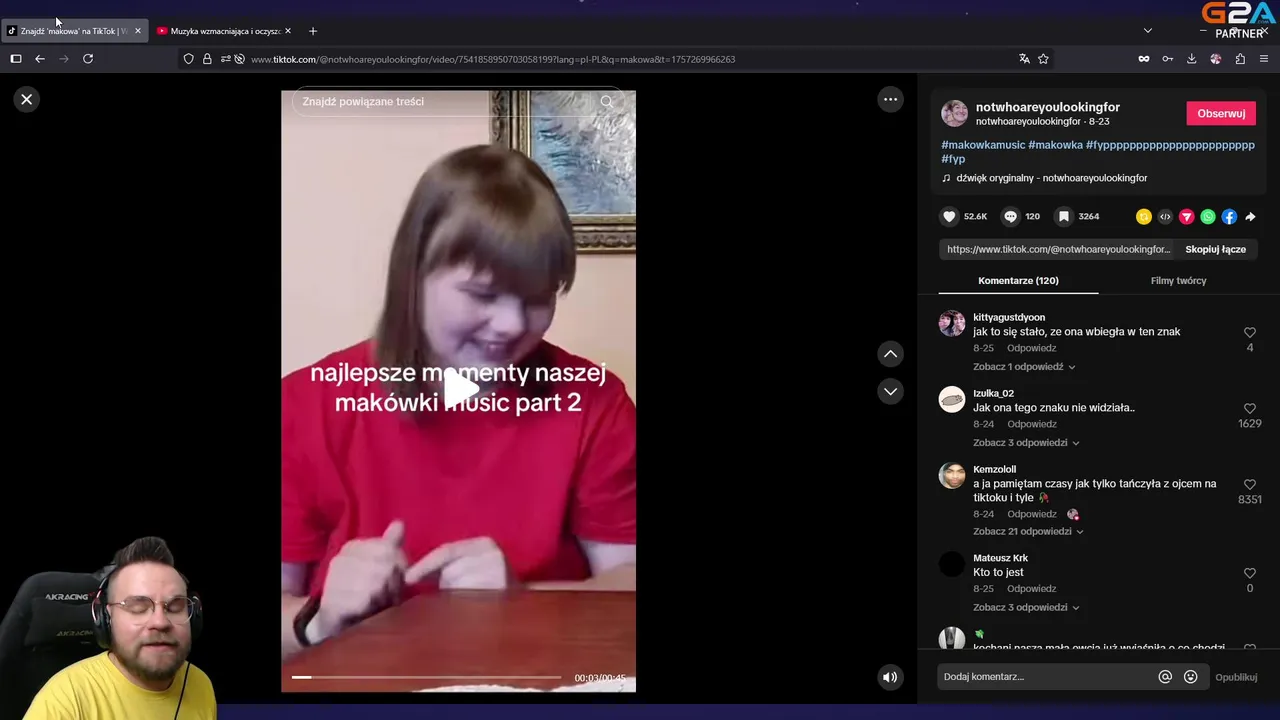Insert a mention with the @ icon
1280x720 pixels.
coord(1165,677)
